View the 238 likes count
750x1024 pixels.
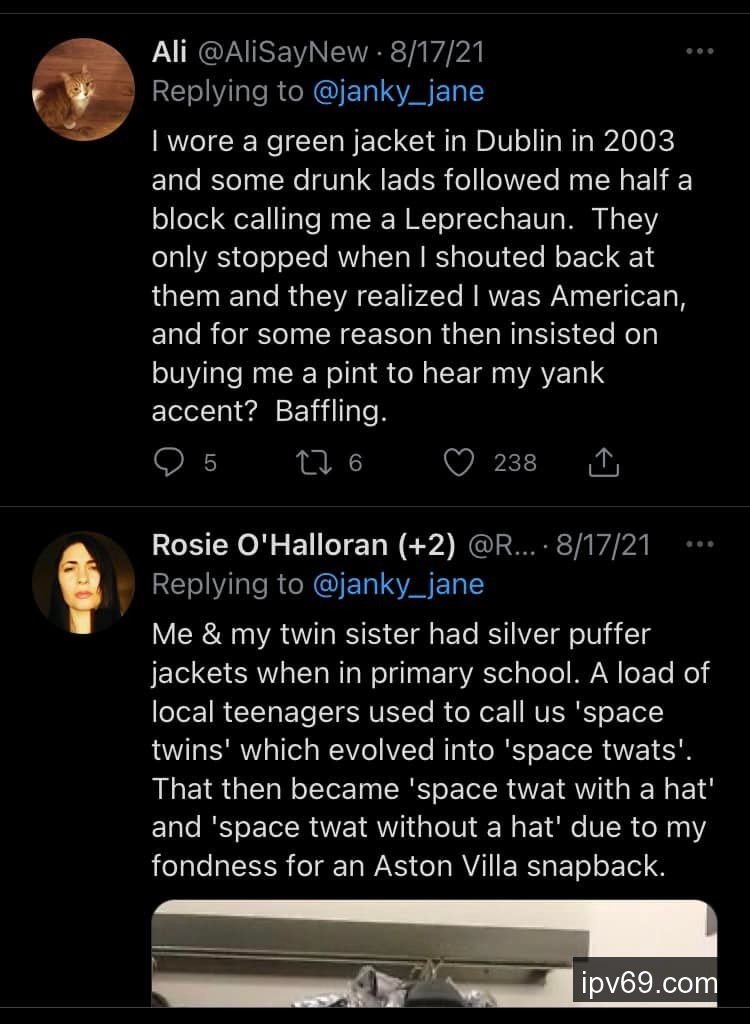coord(515,463)
